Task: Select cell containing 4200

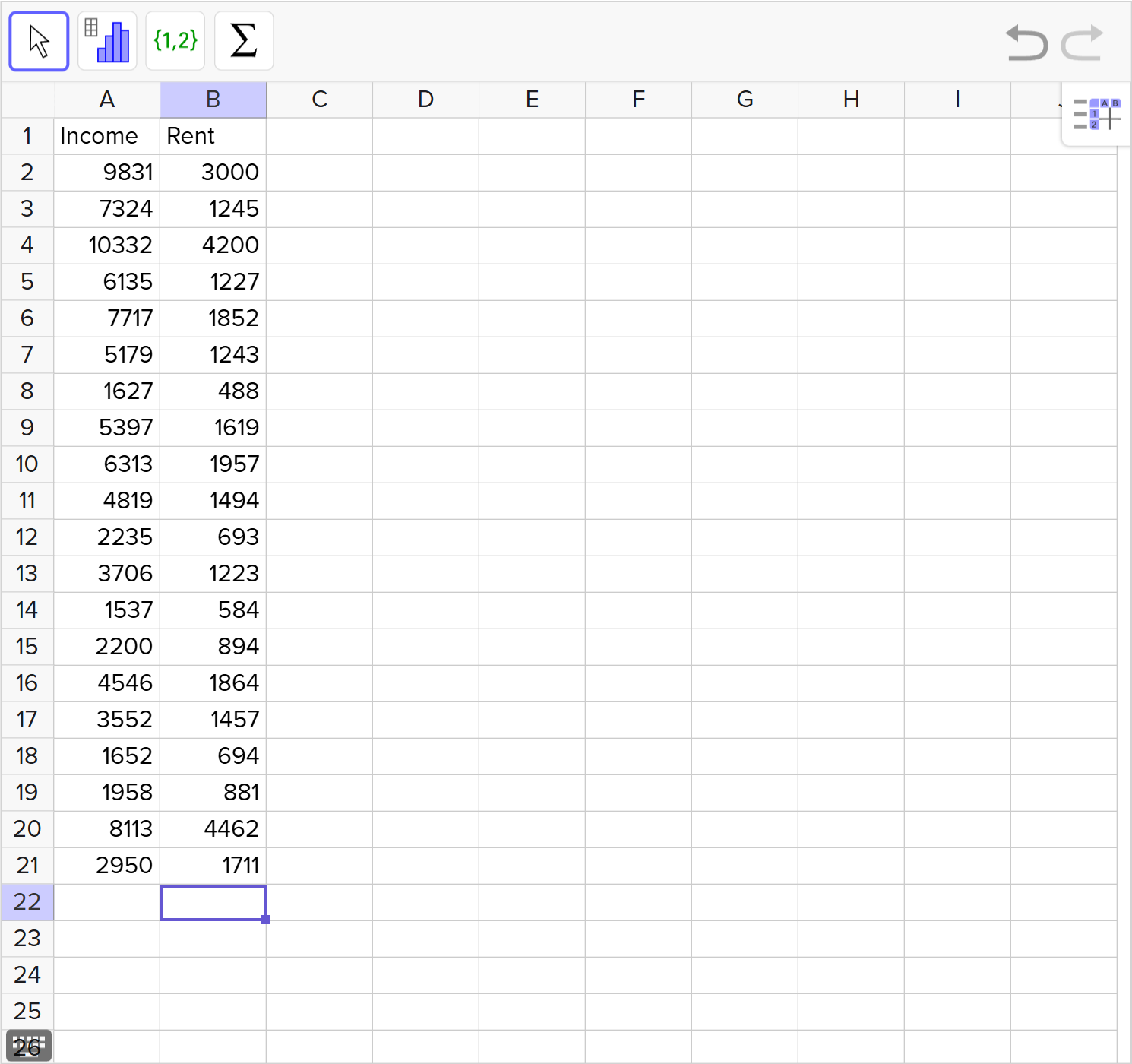Action: click(213, 245)
